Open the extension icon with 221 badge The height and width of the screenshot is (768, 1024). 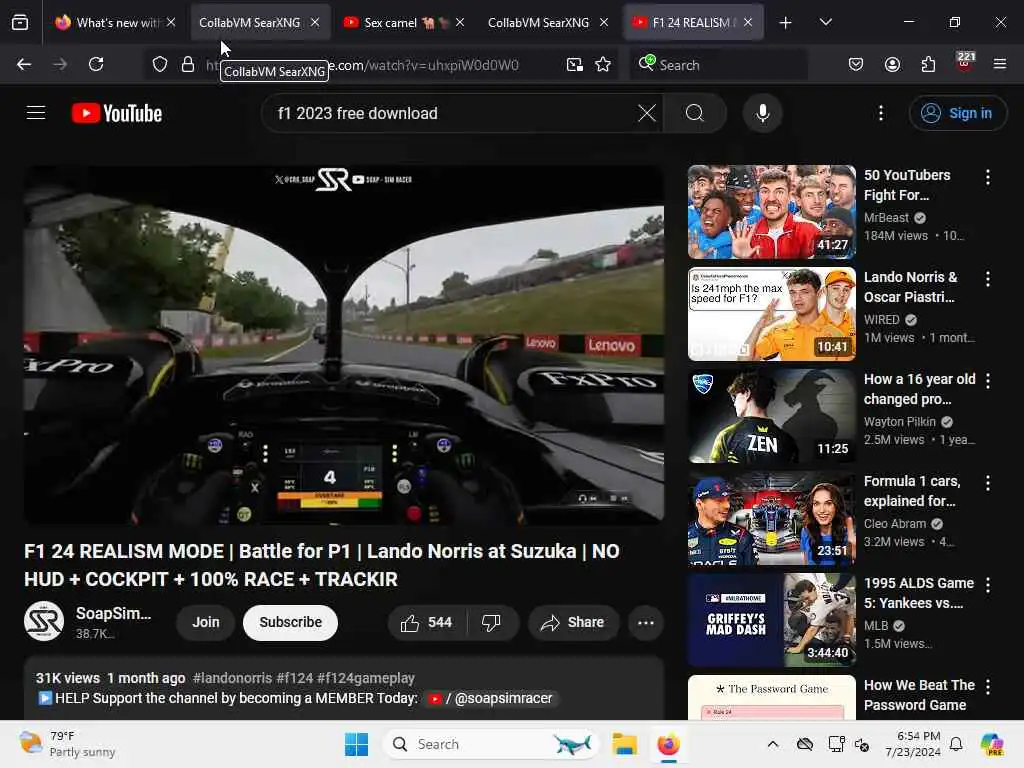965,63
